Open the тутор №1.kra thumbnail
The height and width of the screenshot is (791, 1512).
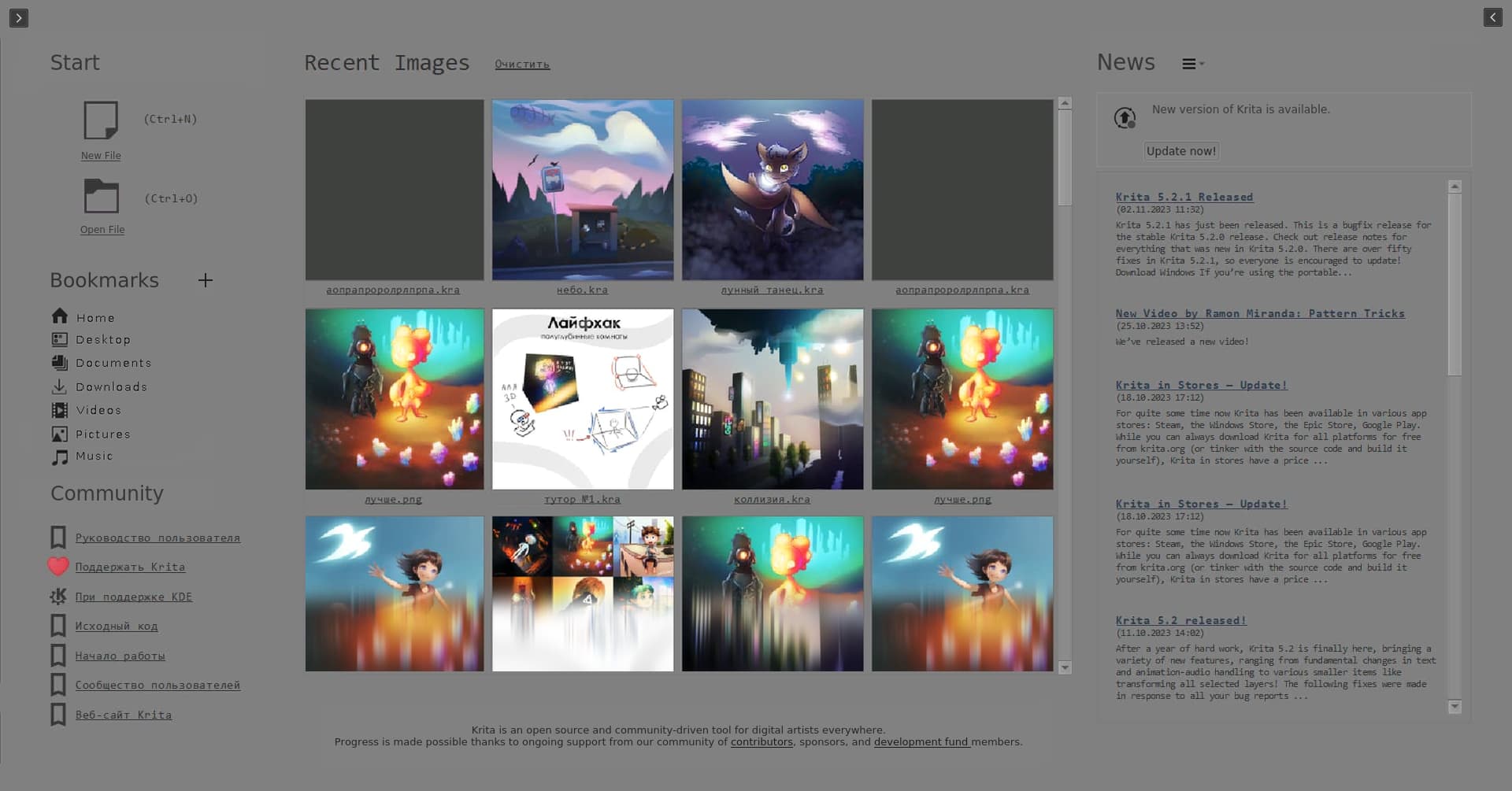(x=583, y=399)
